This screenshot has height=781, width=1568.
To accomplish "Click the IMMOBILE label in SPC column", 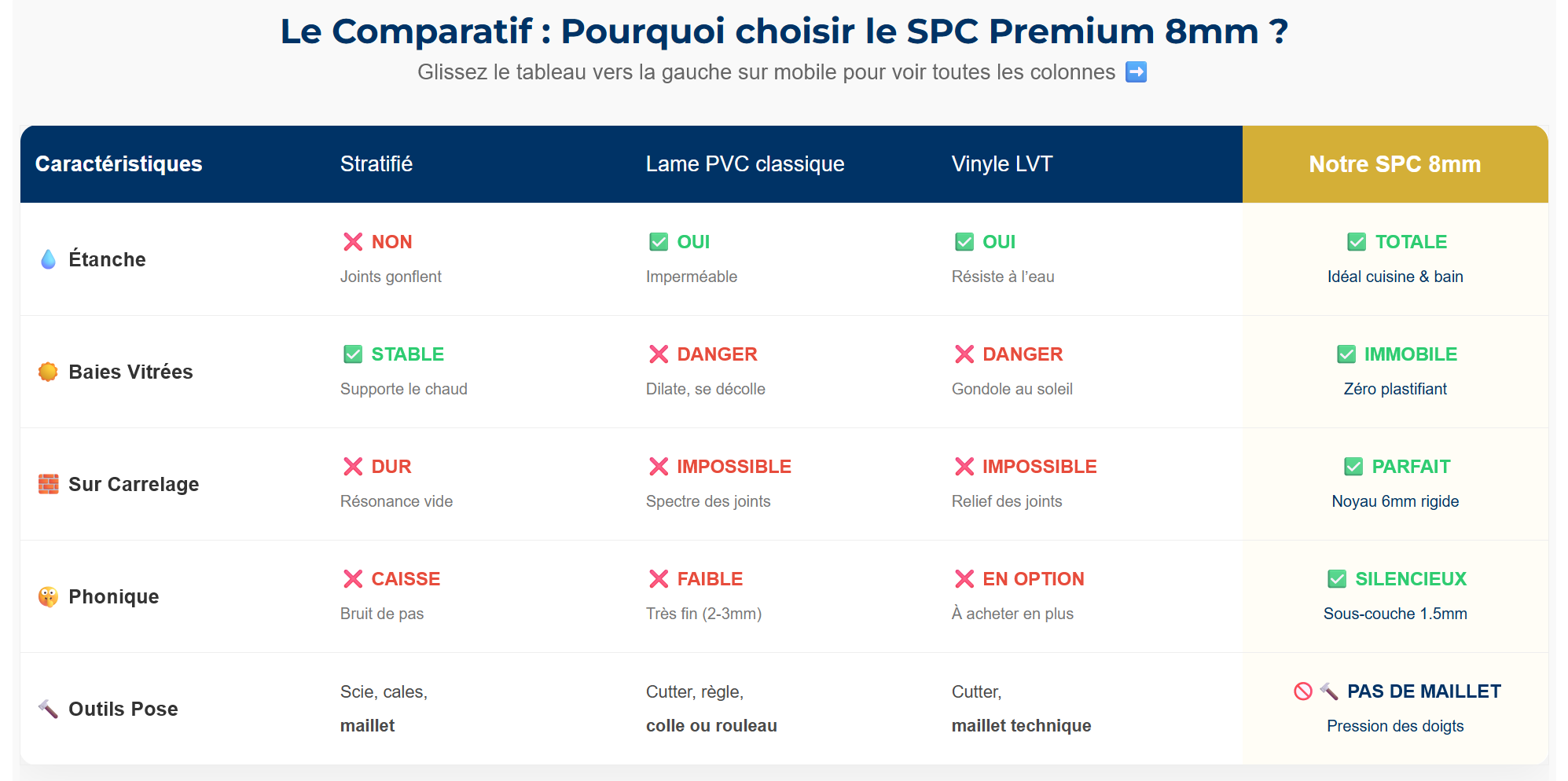I will coord(1411,354).
